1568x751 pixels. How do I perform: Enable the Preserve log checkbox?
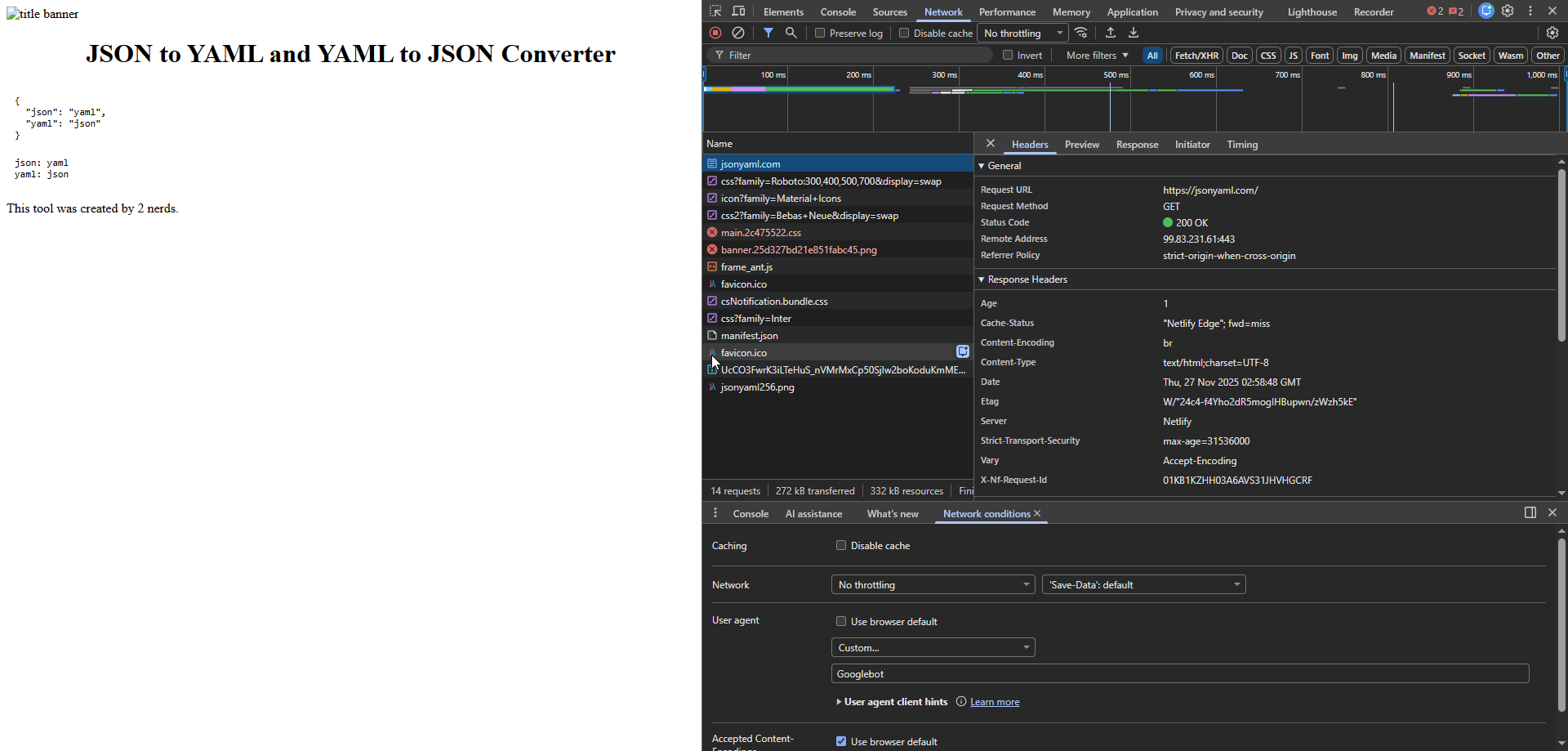pos(820,33)
